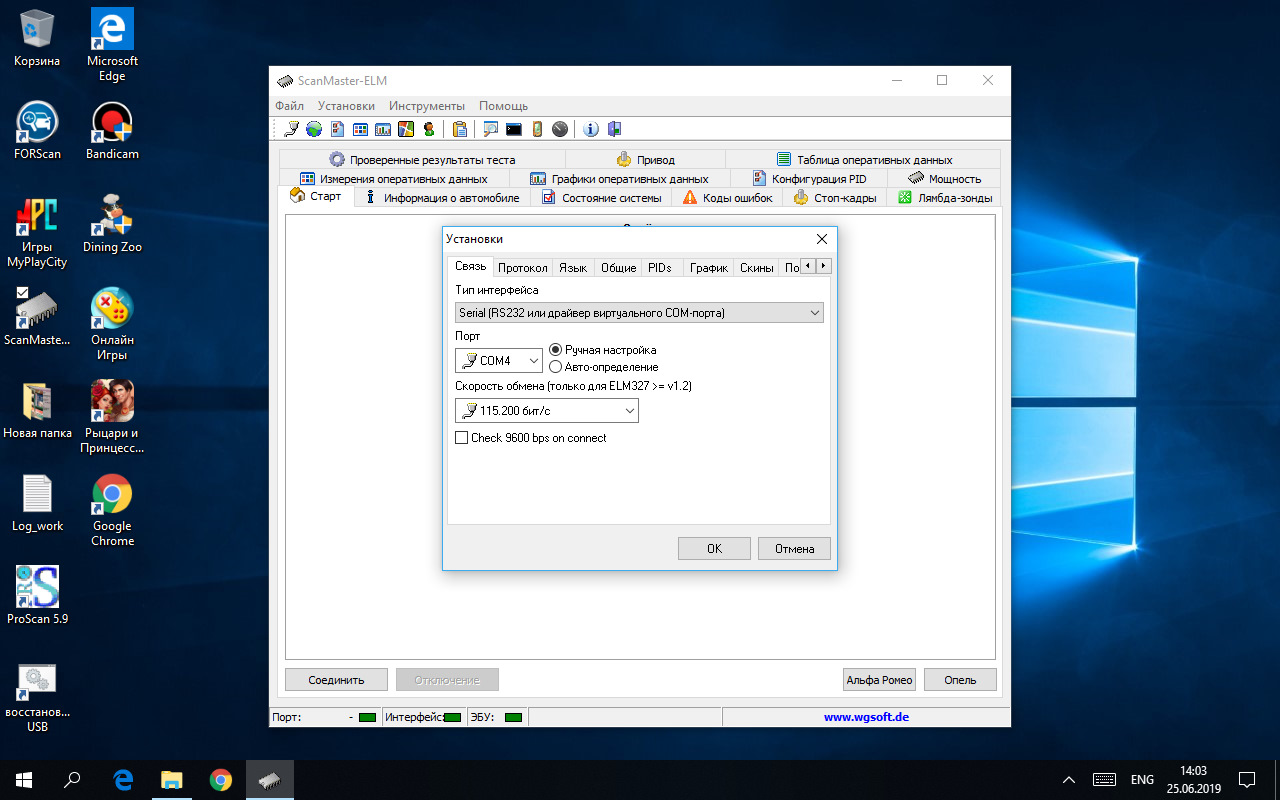
Task: Open the Файл menu
Action: [x=290, y=106]
